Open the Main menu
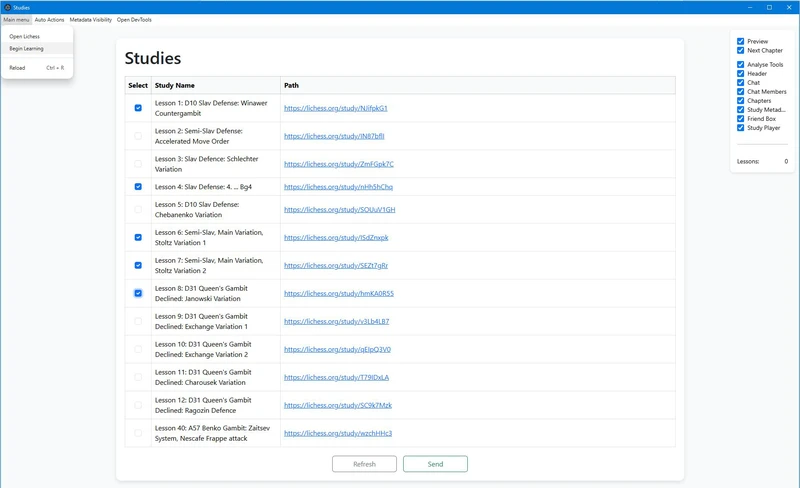Viewport: 800px width, 488px height. pyautogui.click(x=16, y=19)
